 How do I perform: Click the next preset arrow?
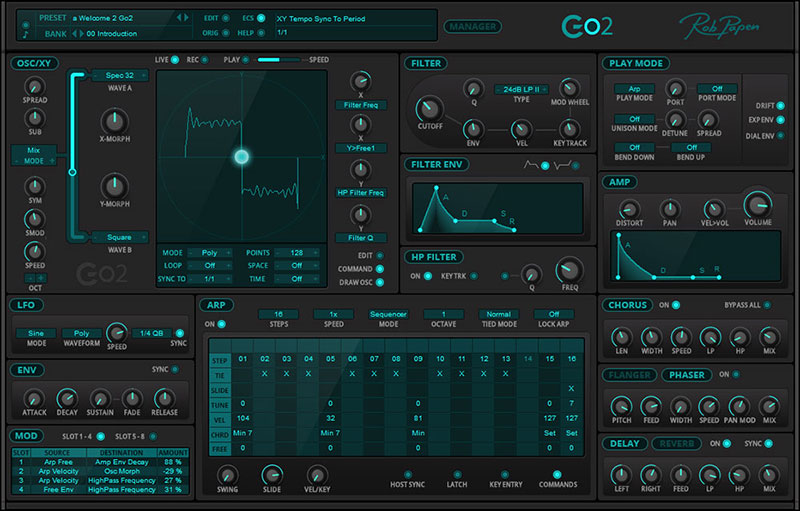186,18
